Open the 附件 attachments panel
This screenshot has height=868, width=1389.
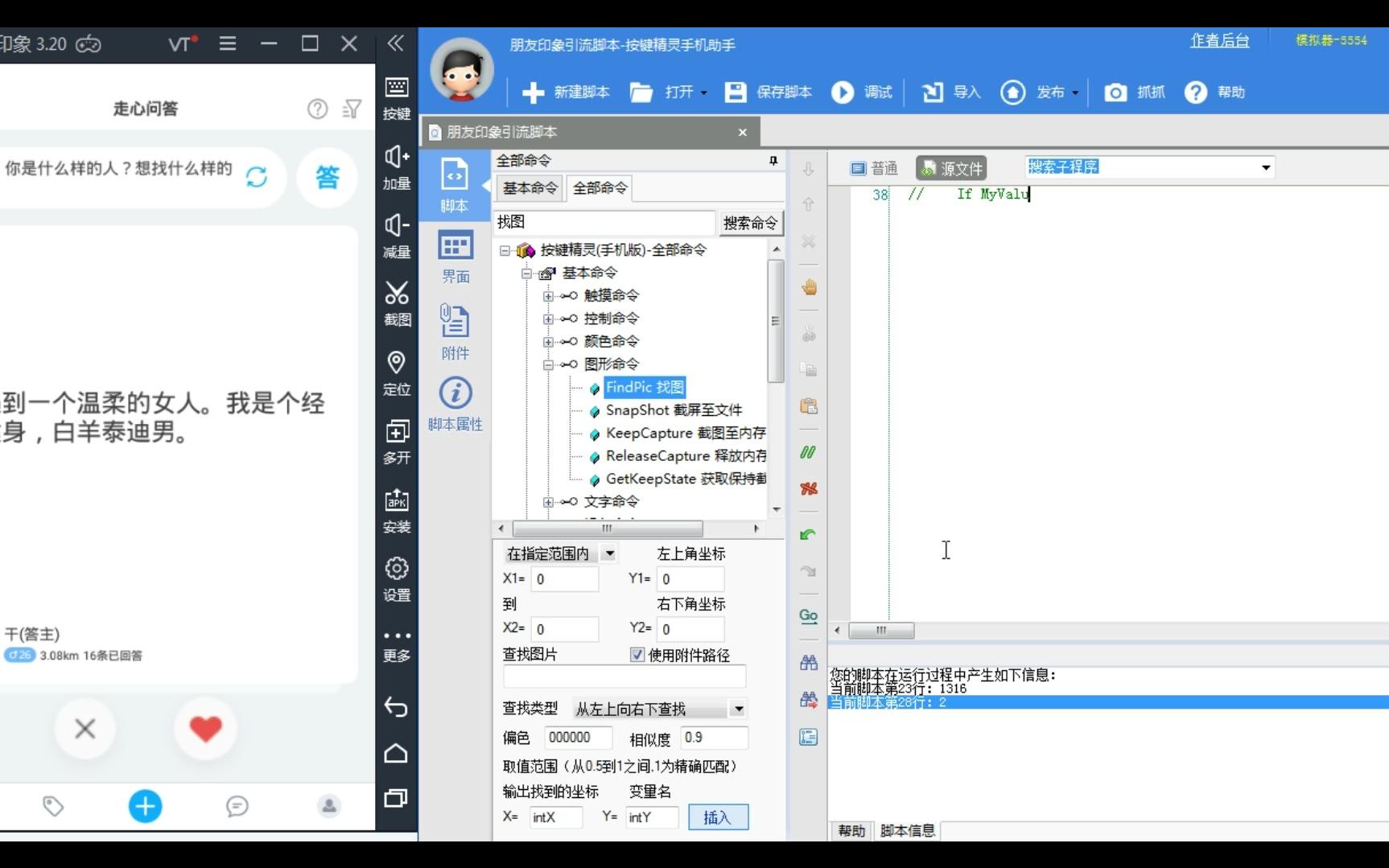click(x=455, y=332)
